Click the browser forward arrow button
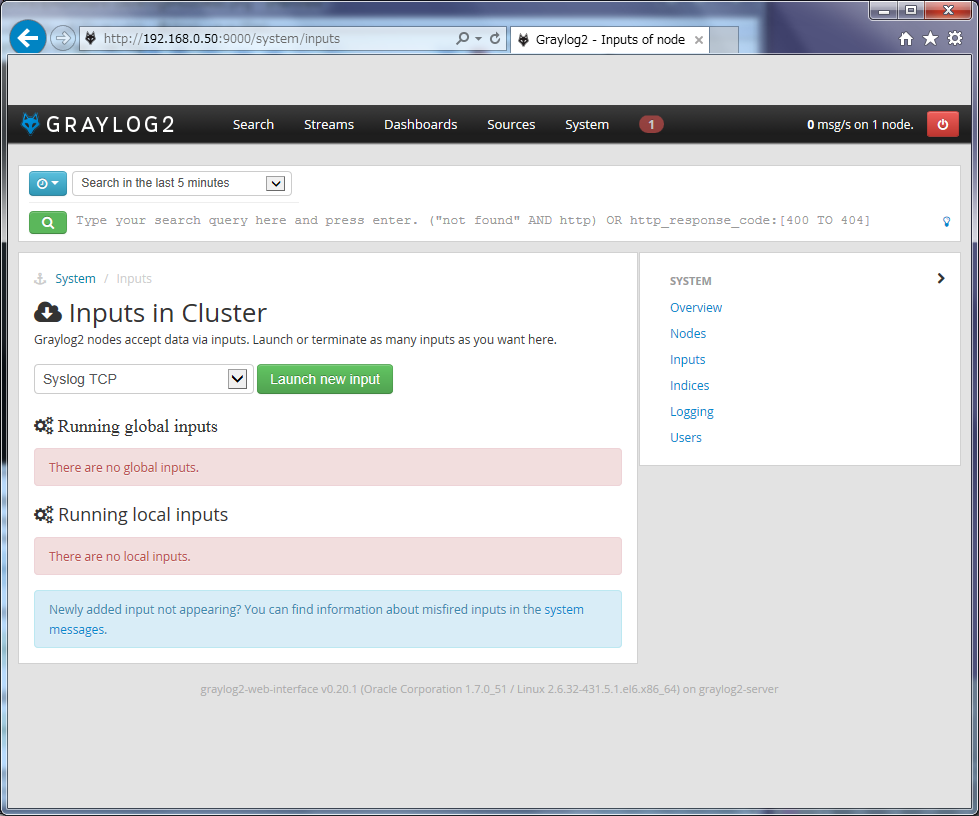This screenshot has width=979, height=816. [62, 38]
